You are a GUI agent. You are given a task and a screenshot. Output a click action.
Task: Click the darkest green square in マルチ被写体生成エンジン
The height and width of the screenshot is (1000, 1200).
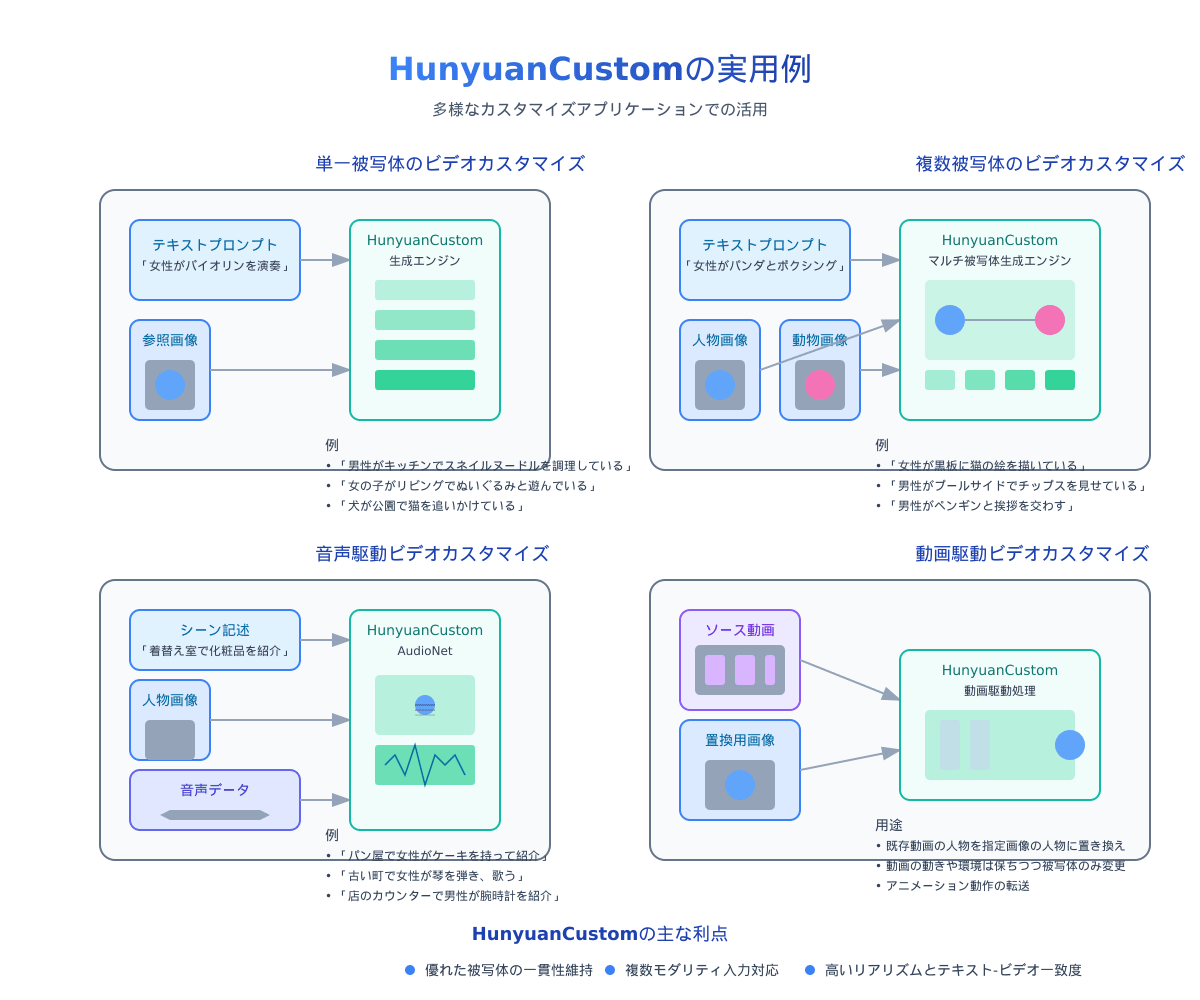(x=1060, y=380)
